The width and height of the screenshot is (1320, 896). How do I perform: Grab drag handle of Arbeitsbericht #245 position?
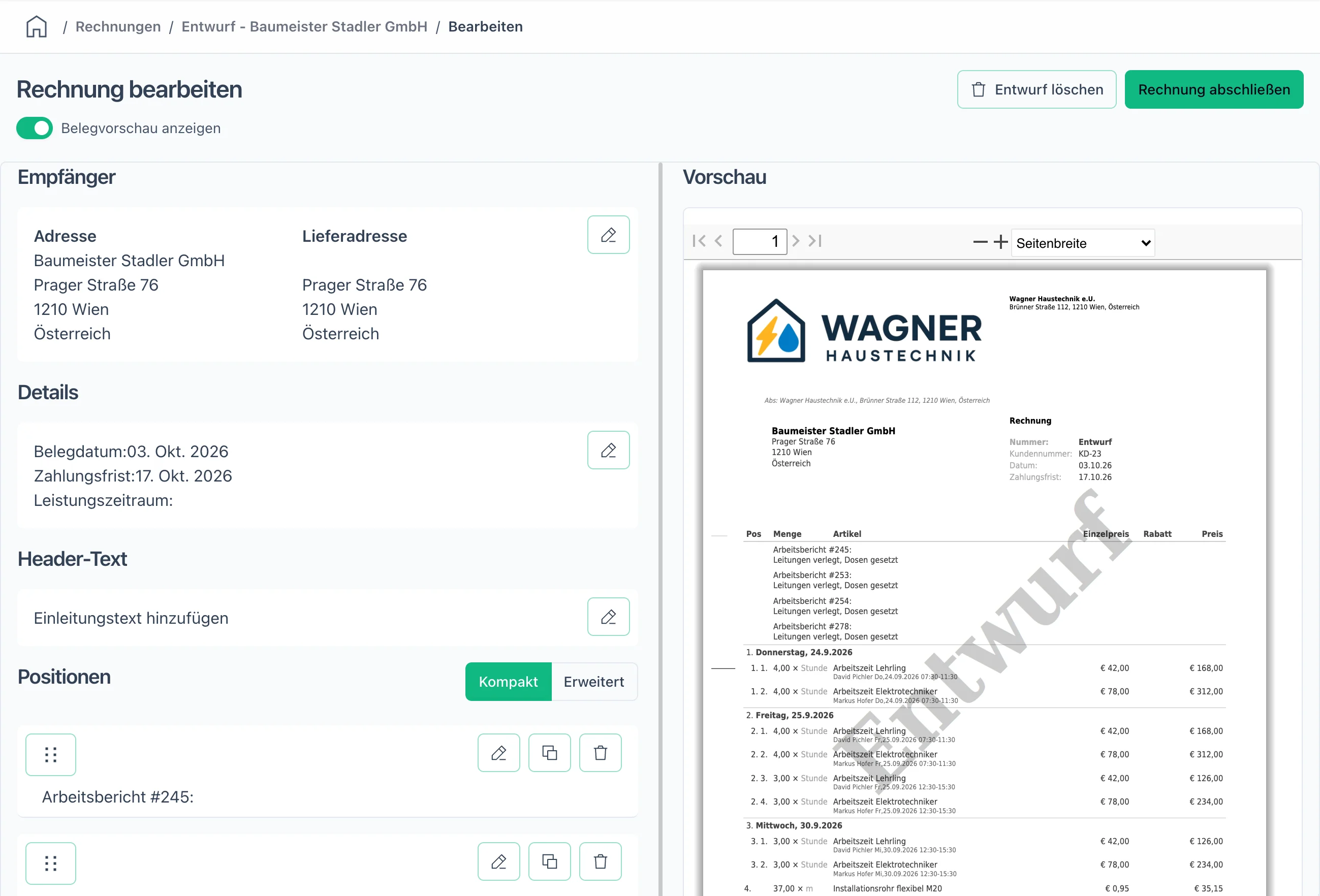pos(50,755)
